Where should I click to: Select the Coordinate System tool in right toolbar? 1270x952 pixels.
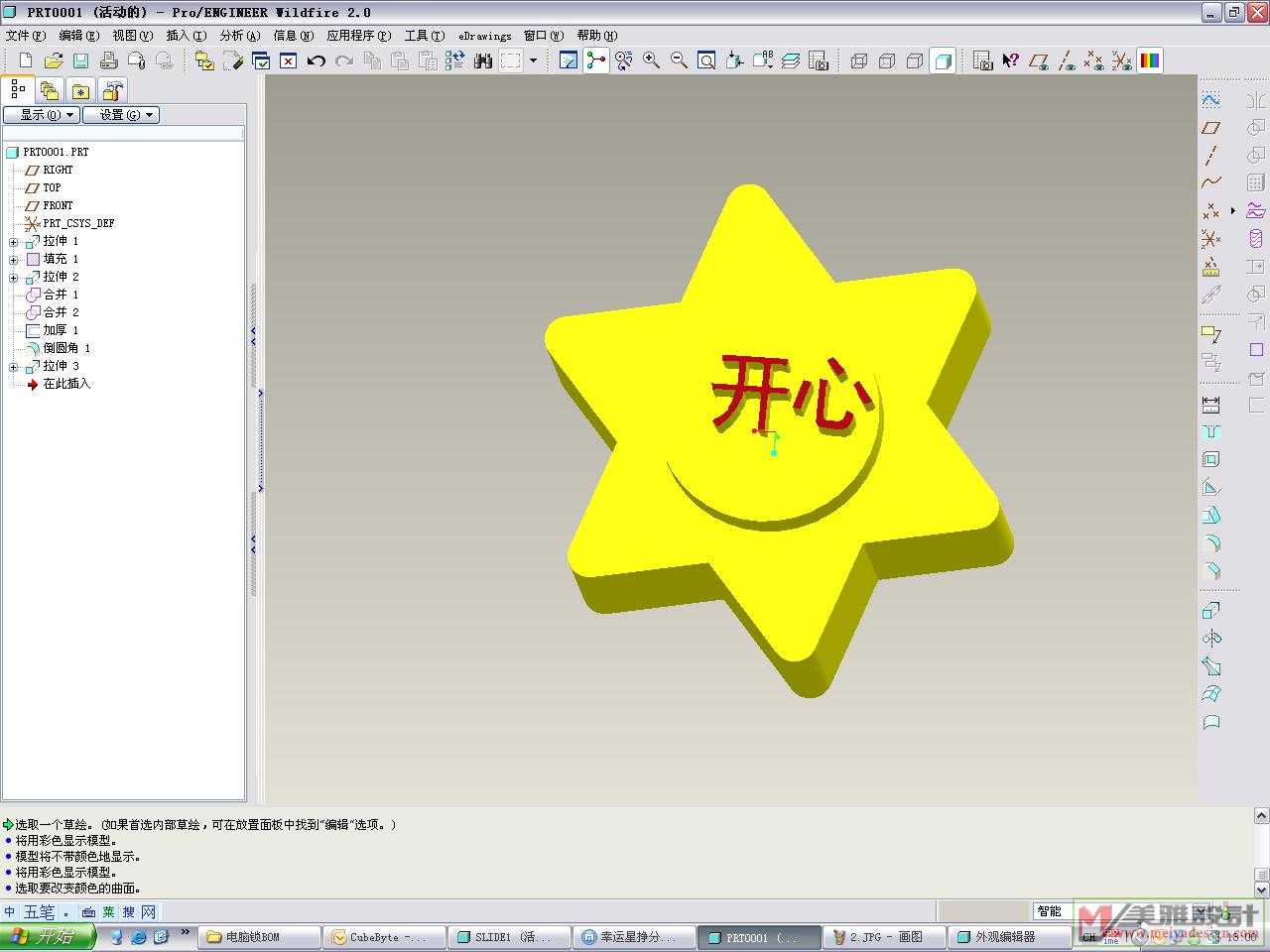coord(1210,239)
